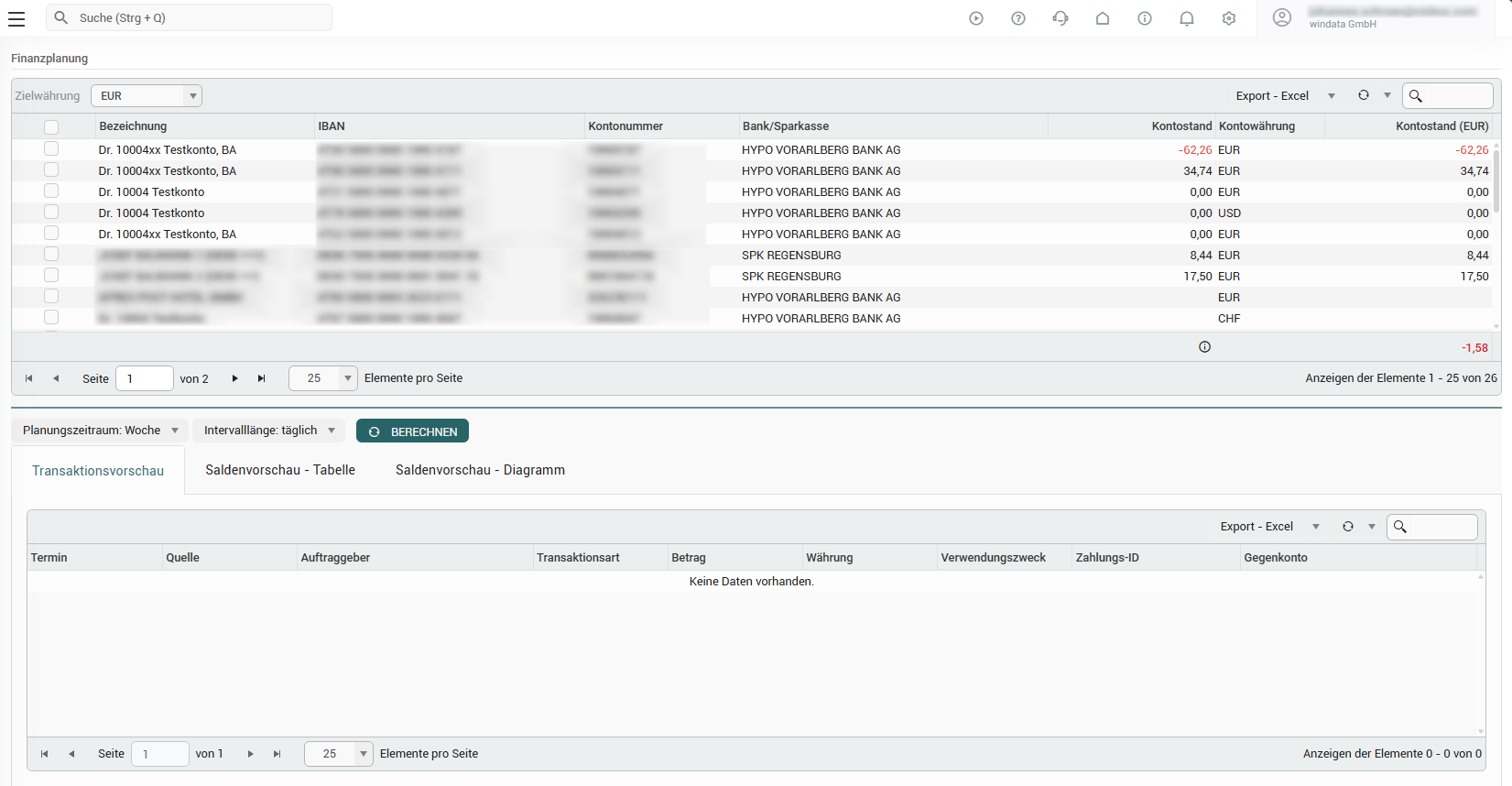The height and width of the screenshot is (786, 1512).
Task: Open the Zielwährung EUR dropdown
Action: (x=147, y=96)
